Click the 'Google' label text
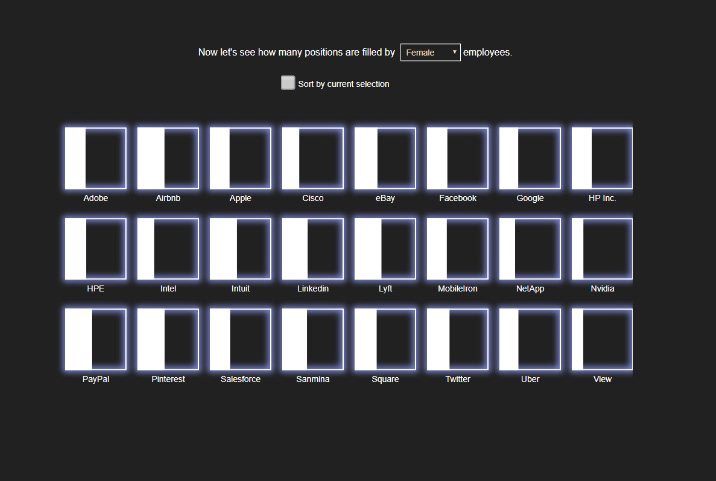Image resolution: width=716 pixels, height=481 pixels. coord(530,198)
